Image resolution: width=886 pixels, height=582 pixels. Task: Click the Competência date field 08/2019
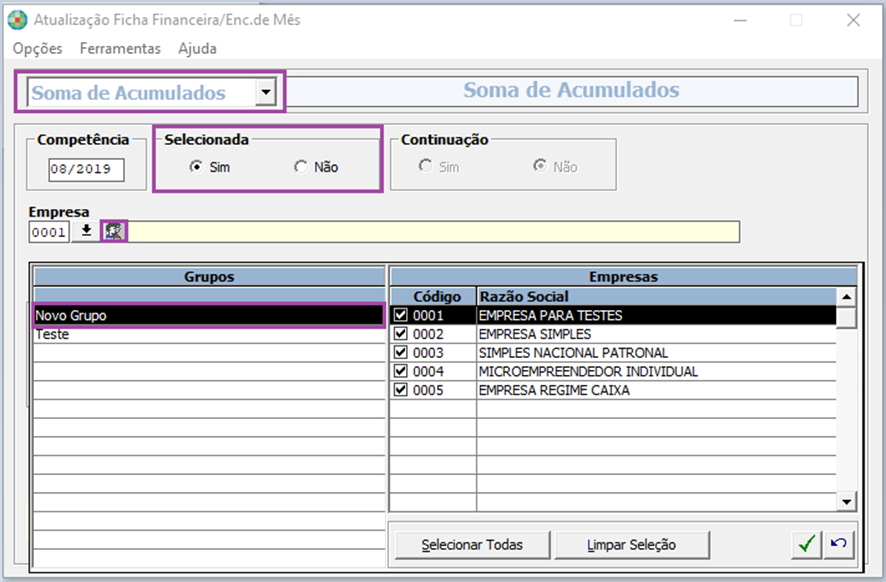point(86,169)
